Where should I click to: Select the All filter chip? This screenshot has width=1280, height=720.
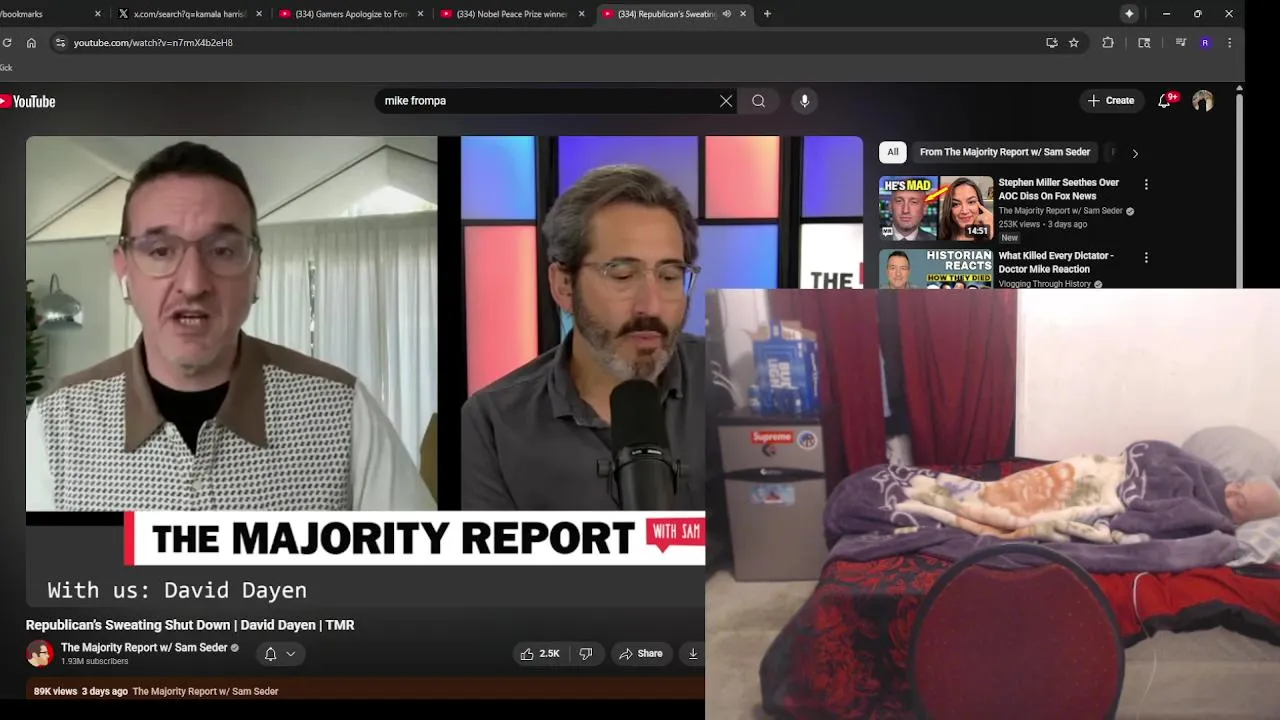(893, 152)
